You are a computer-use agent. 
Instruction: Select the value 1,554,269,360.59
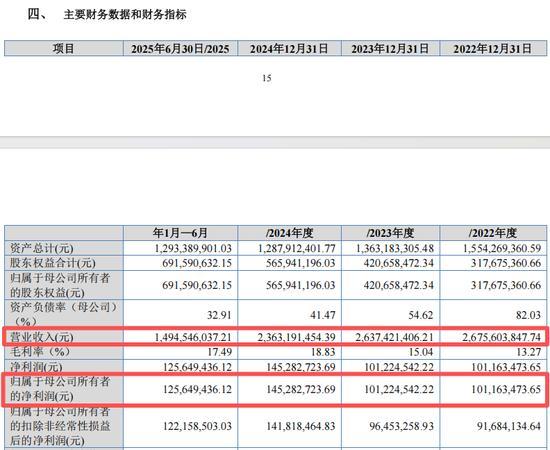pyautogui.click(x=502, y=248)
